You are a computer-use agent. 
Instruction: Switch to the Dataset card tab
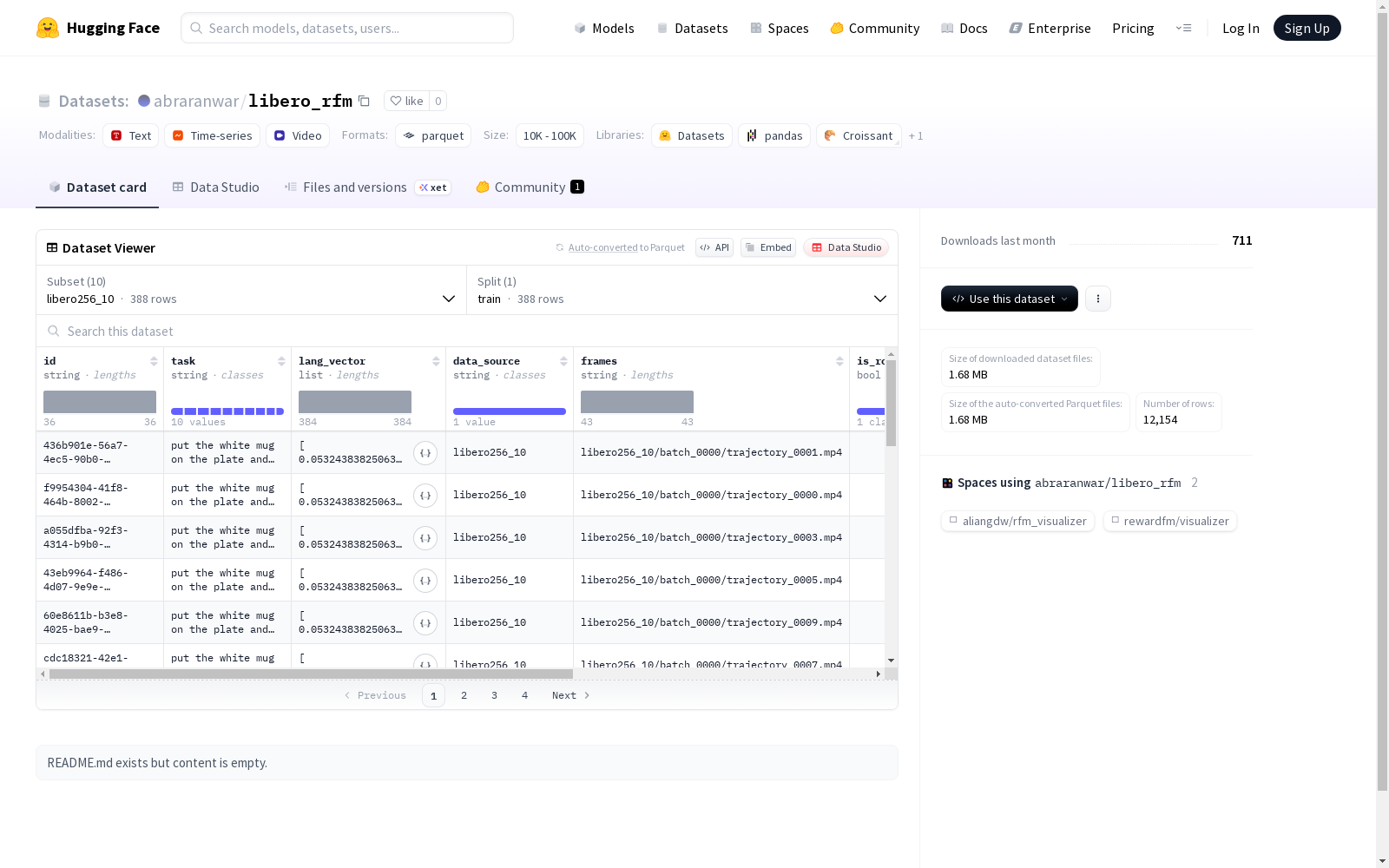click(97, 187)
